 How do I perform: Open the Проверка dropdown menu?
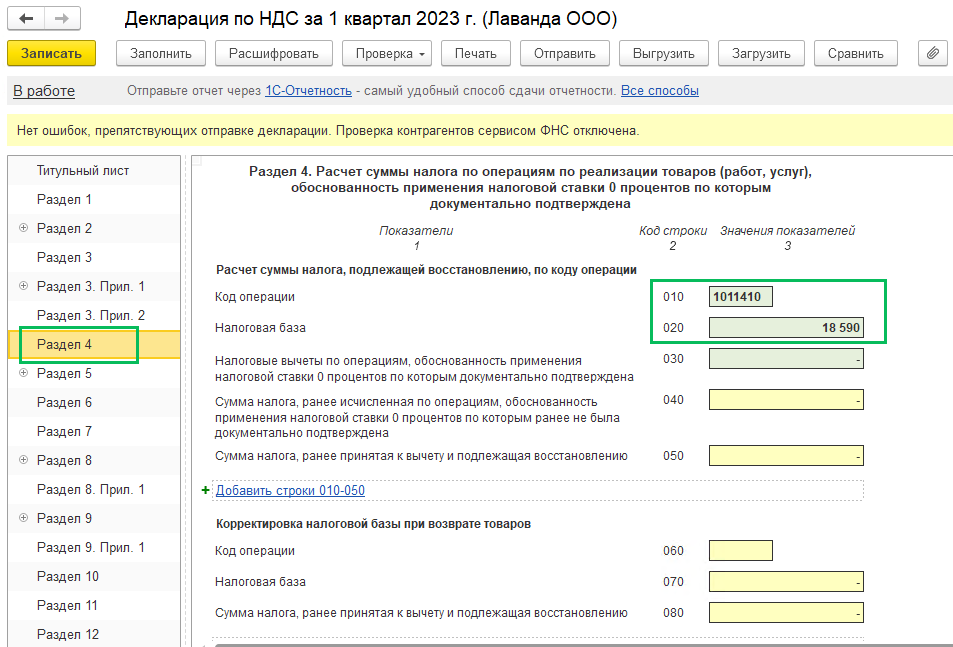tap(387, 53)
